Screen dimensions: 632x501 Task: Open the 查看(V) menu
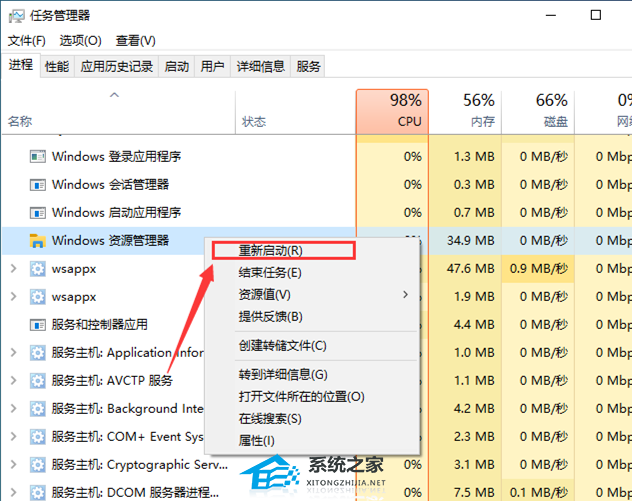135,41
